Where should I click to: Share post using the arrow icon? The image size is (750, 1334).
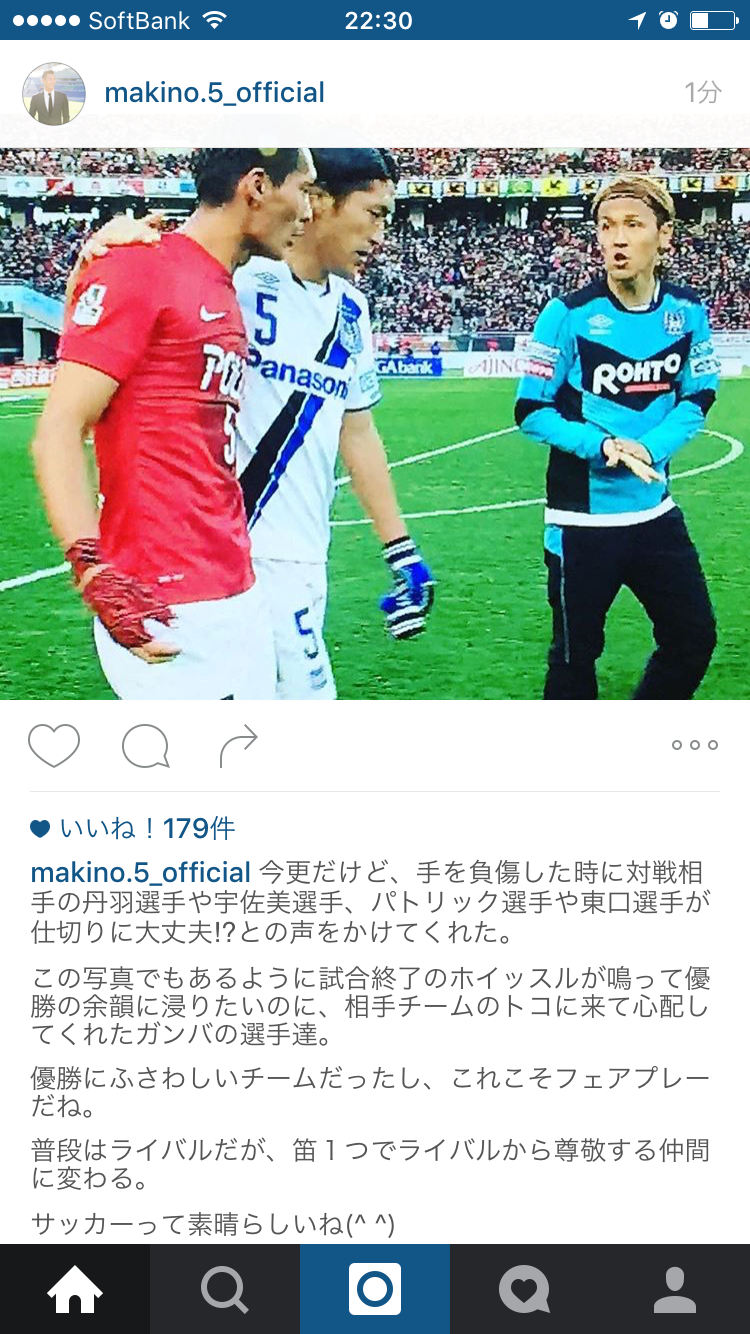coord(237,746)
